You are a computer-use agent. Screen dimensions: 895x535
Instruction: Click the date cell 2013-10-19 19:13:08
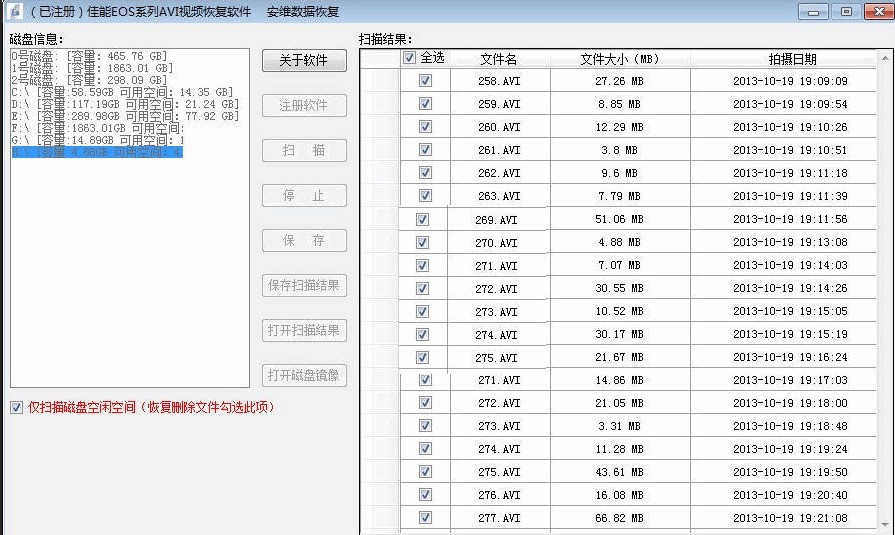[x=791, y=242]
